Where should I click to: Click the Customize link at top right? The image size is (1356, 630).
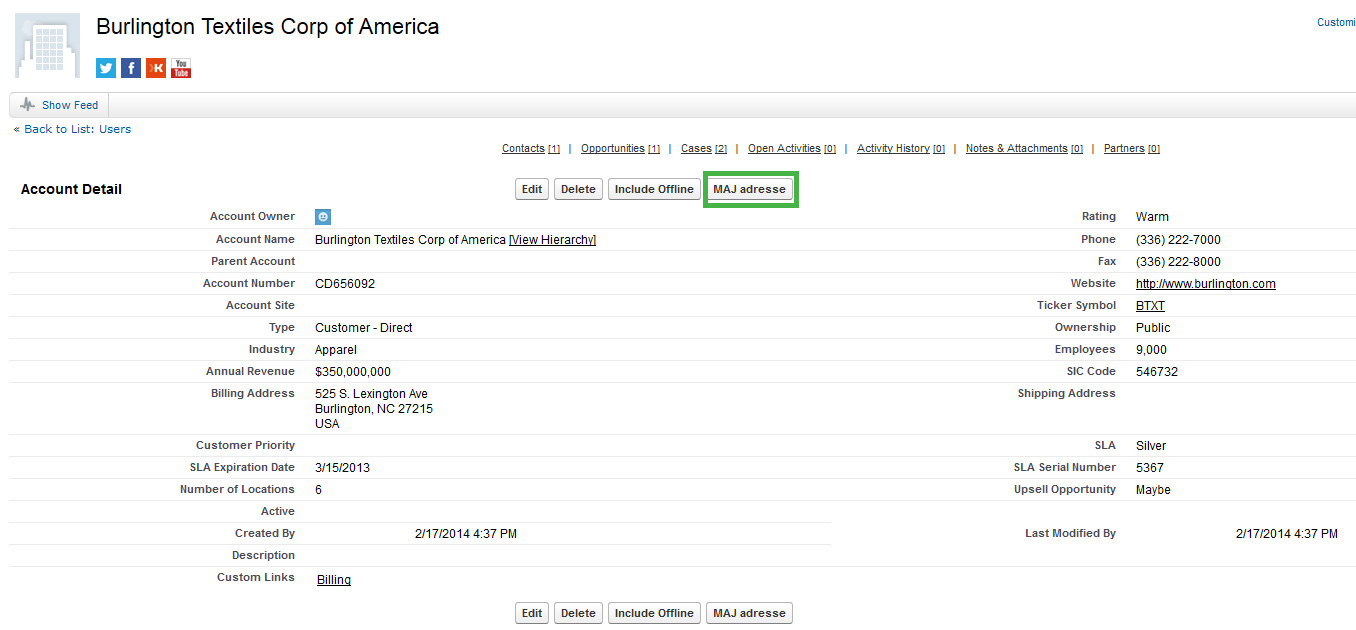pyautogui.click(x=1336, y=22)
